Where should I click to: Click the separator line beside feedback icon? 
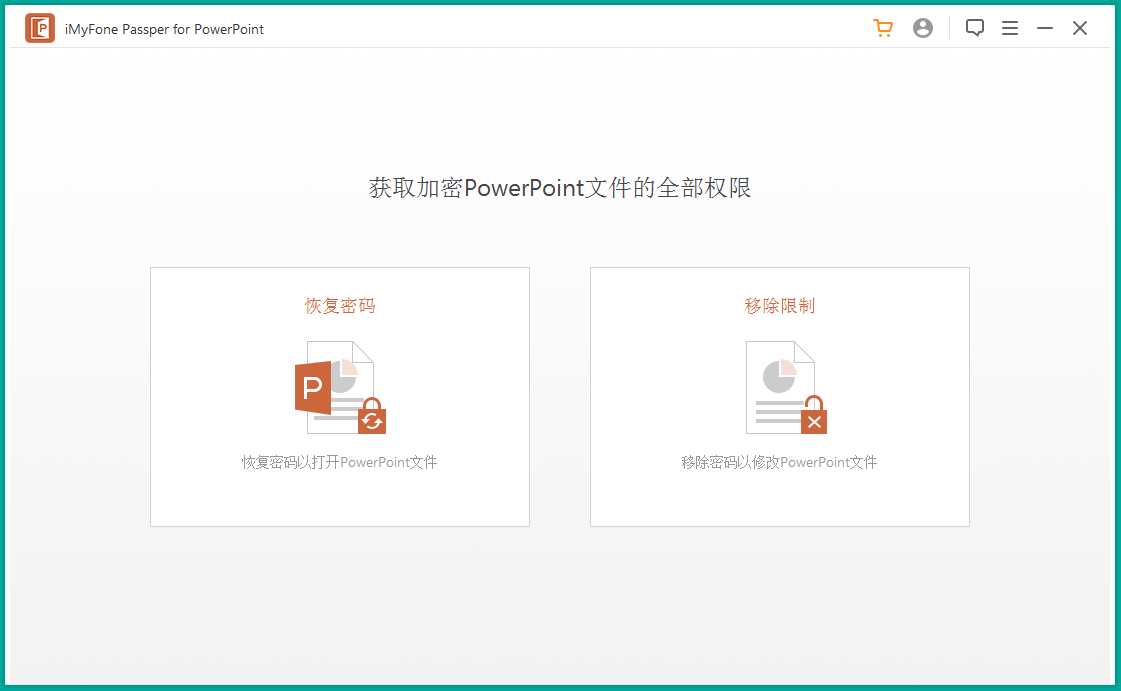coord(950,28)
